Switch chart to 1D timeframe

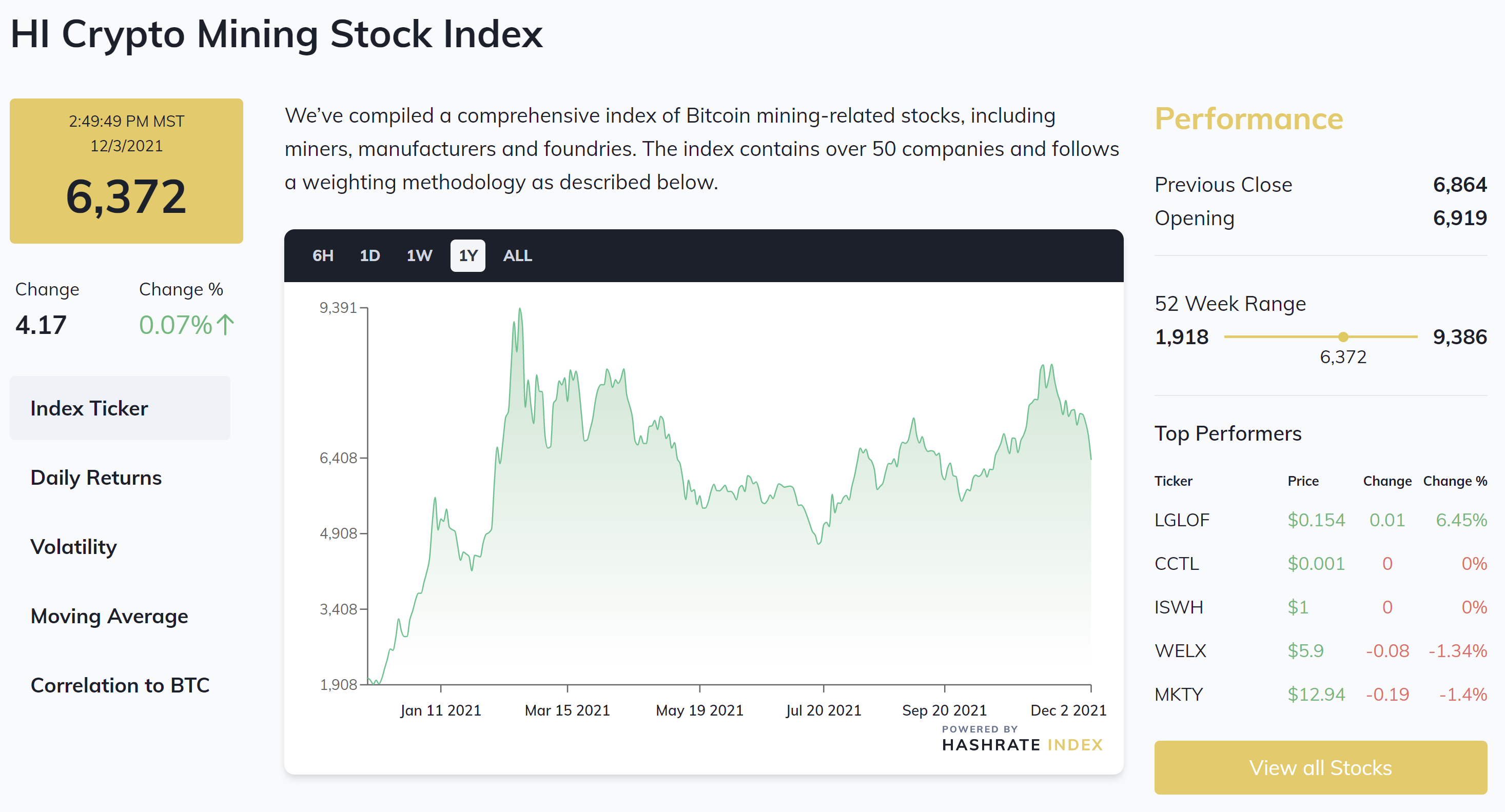(369, 256)
